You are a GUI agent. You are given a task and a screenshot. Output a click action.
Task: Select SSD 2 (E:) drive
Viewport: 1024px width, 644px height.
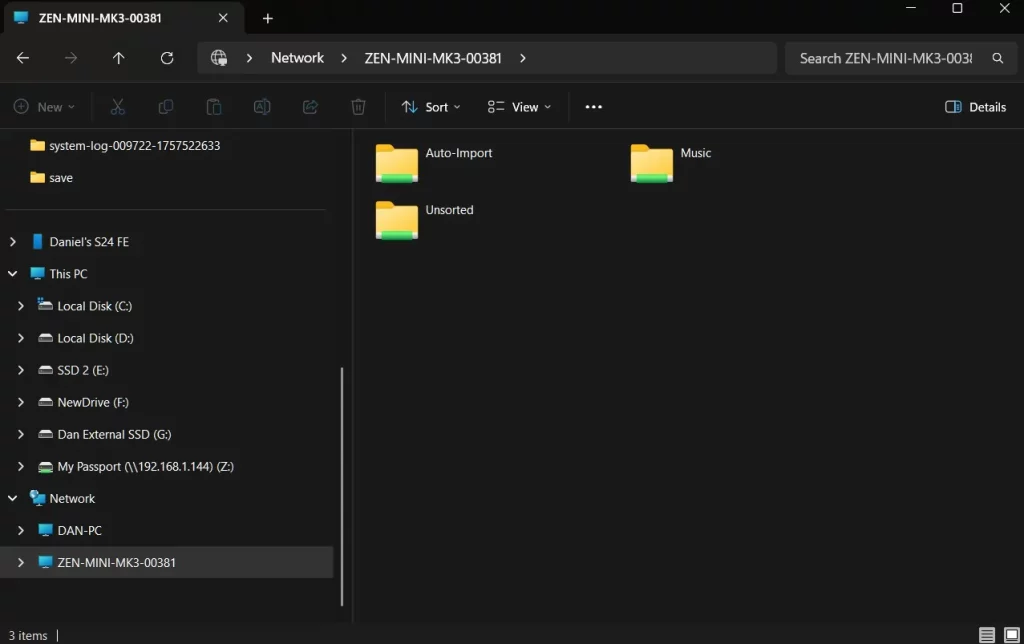(82, 370)
